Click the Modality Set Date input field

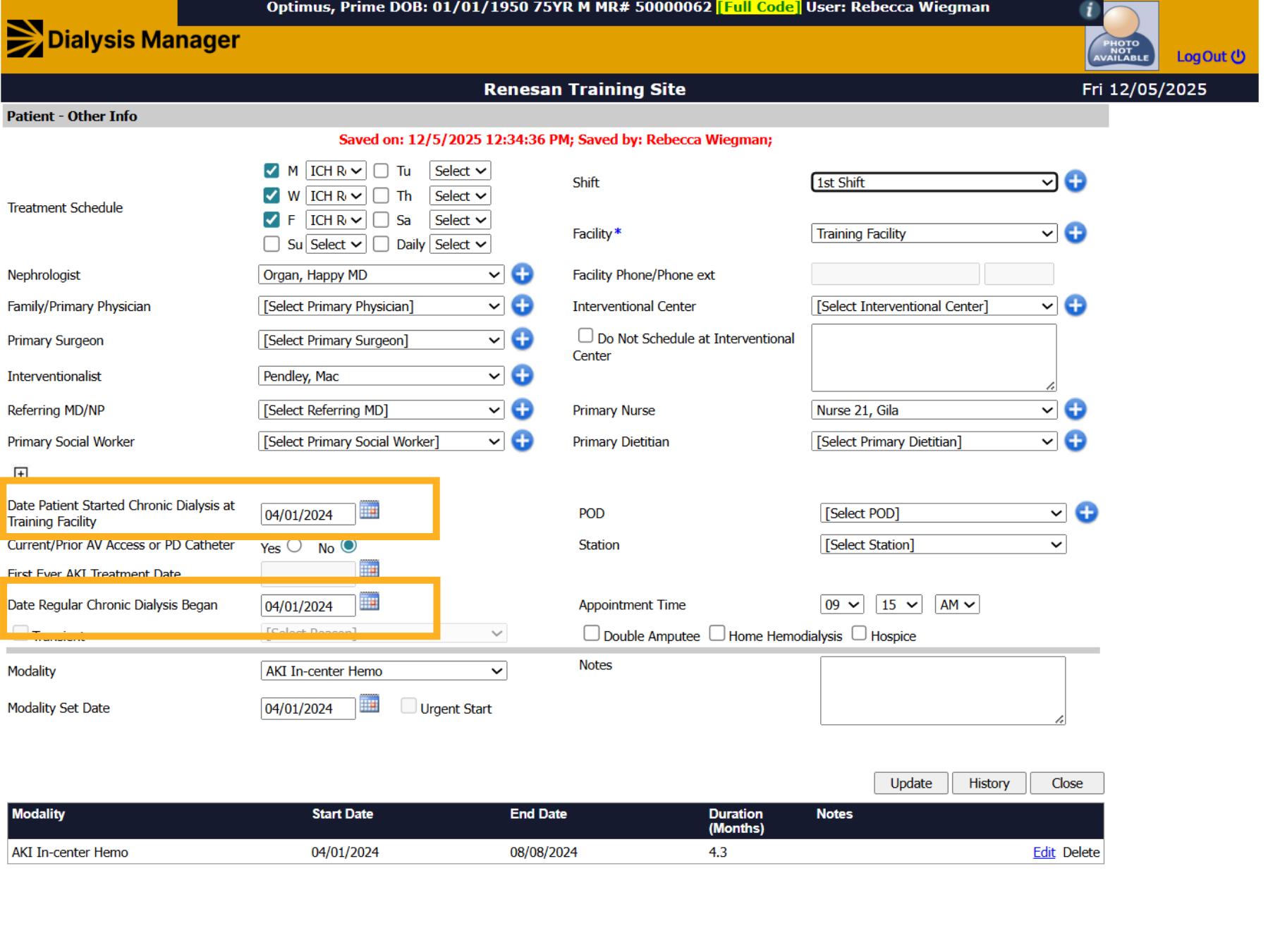tap(308, 709)
